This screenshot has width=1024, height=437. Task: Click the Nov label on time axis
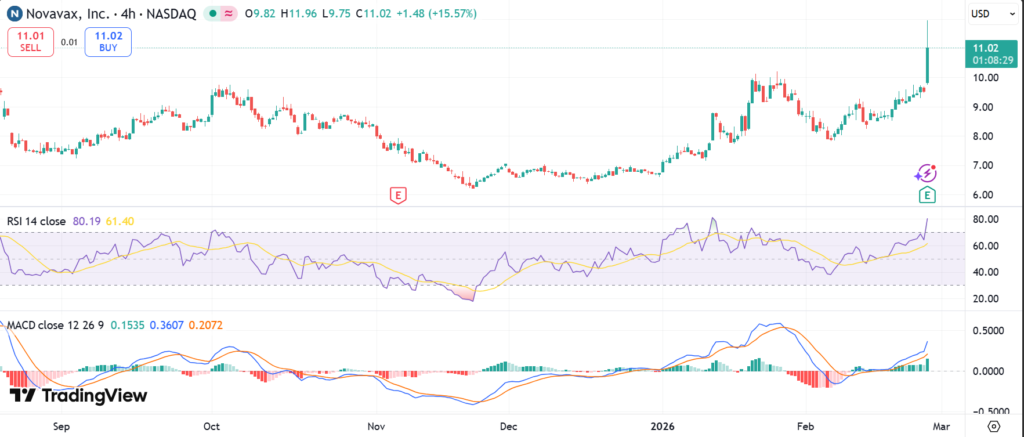[376, 425]
